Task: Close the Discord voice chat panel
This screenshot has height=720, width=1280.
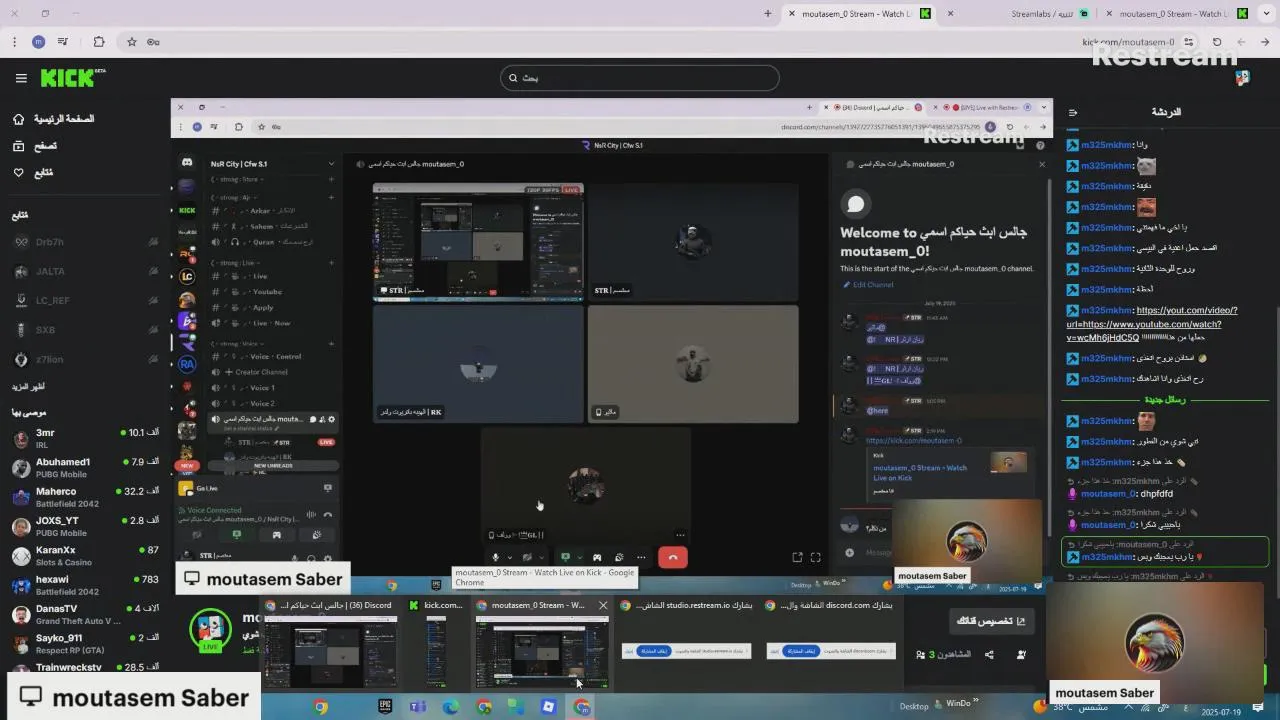Action: (x=1042, y=164)
